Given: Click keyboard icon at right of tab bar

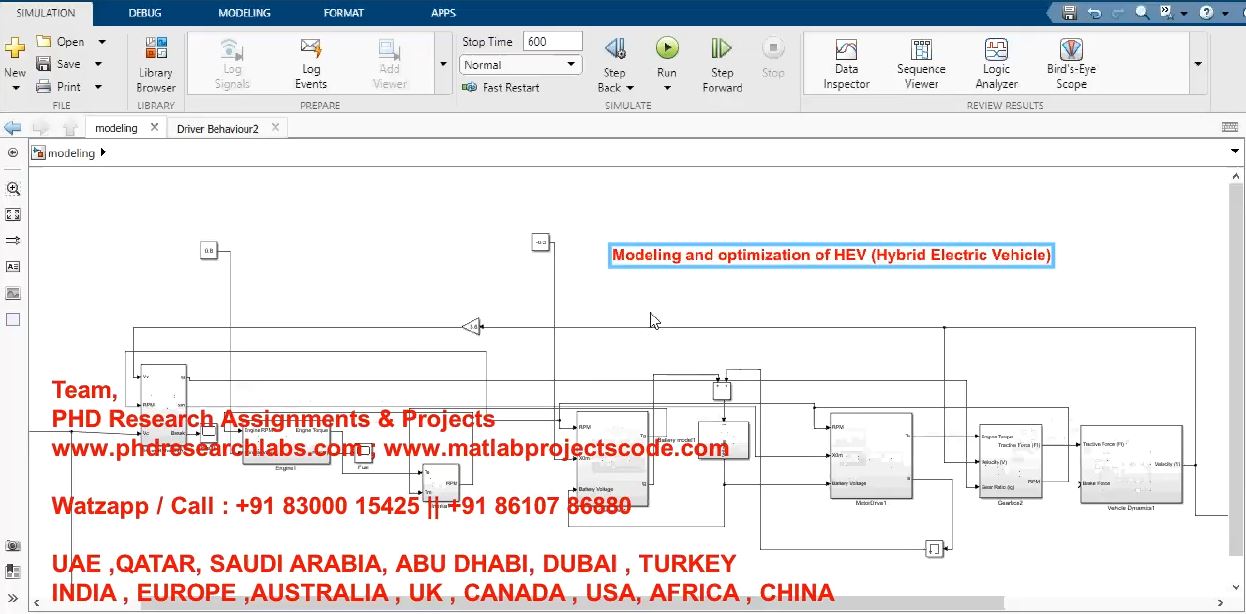Looking at the screenshot, I should pyautogui.click(x=1230, y=127).
